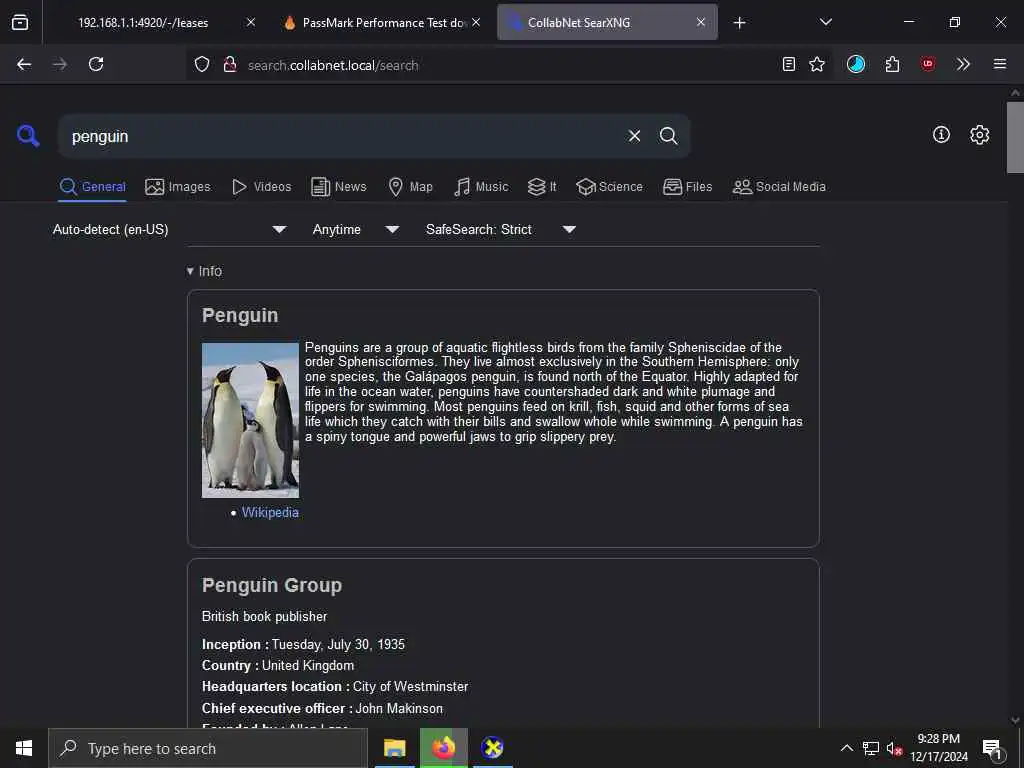Select the Music search category

pos(481,187)
